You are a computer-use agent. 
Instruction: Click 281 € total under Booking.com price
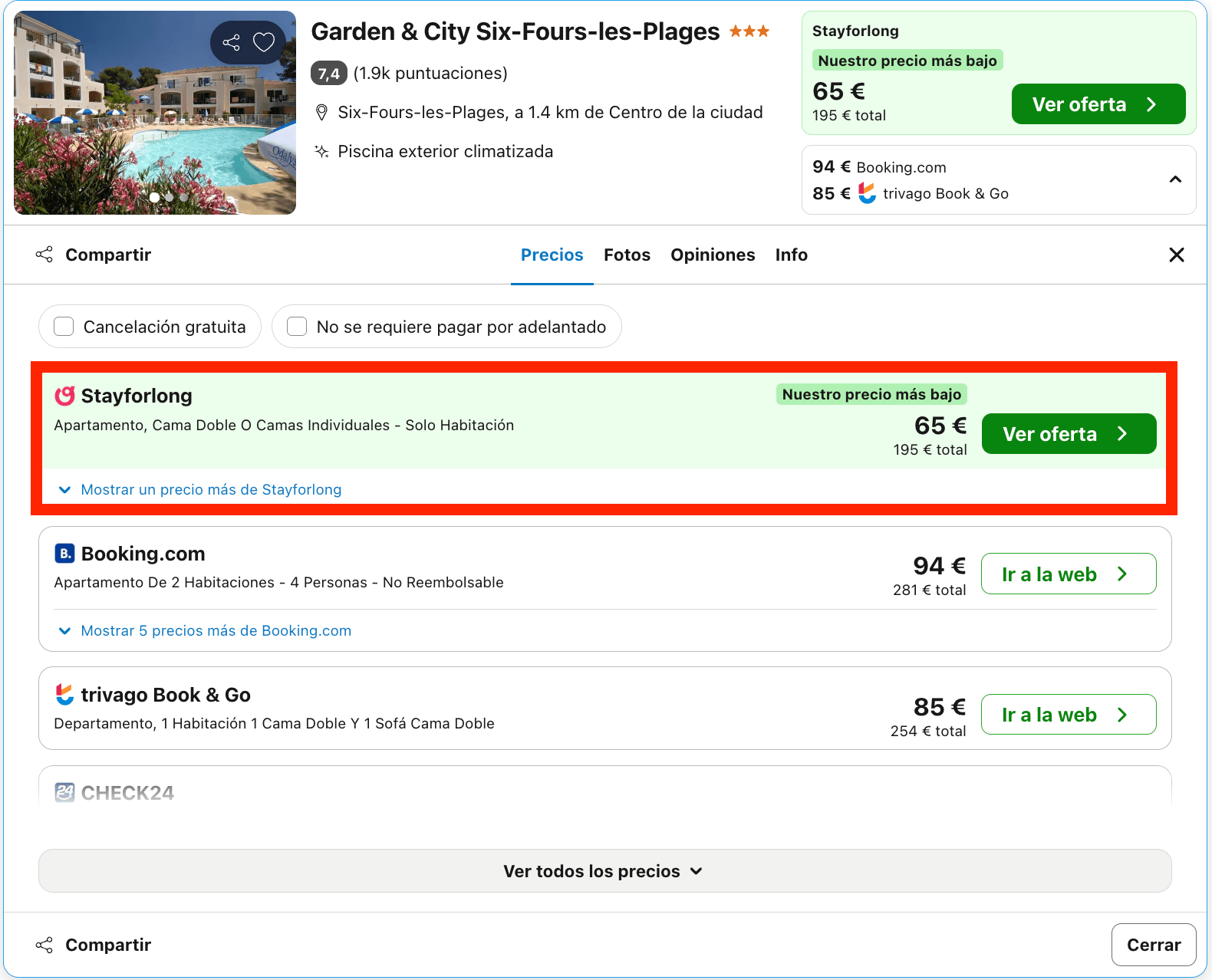click(930, 590)
